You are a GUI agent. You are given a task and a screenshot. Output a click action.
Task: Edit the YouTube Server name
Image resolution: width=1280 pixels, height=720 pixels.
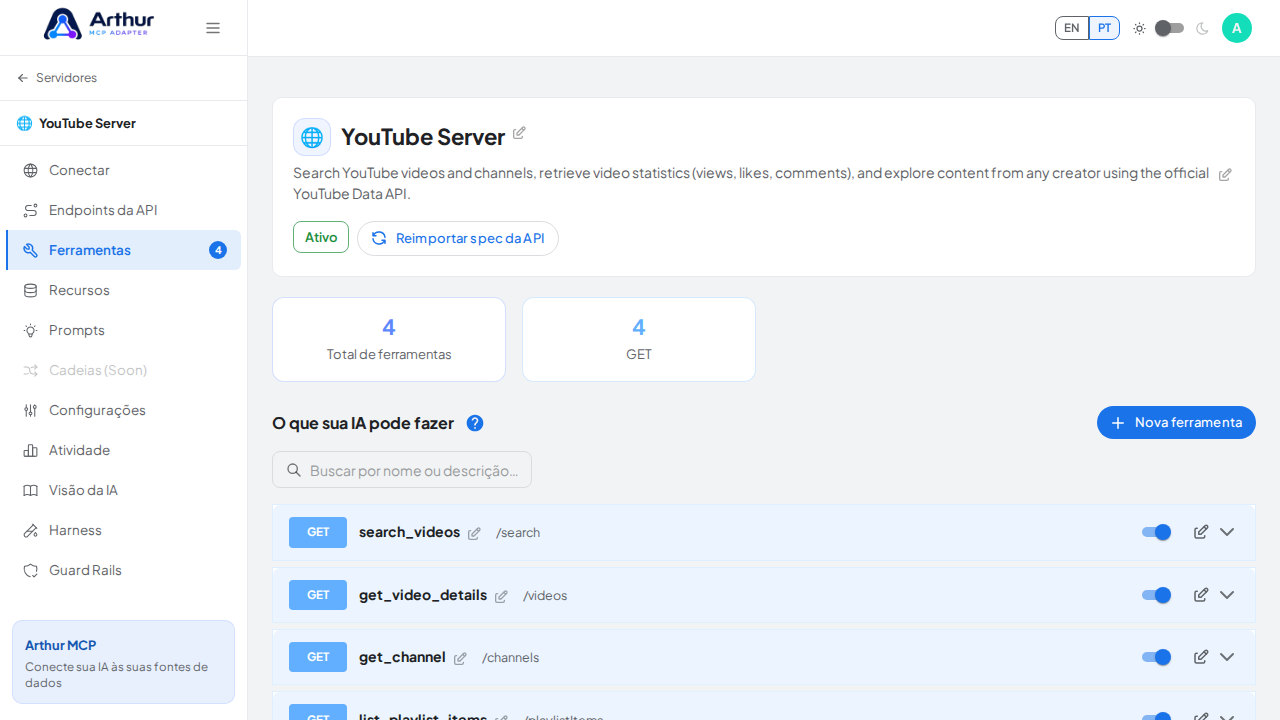[x=519, y=133]
